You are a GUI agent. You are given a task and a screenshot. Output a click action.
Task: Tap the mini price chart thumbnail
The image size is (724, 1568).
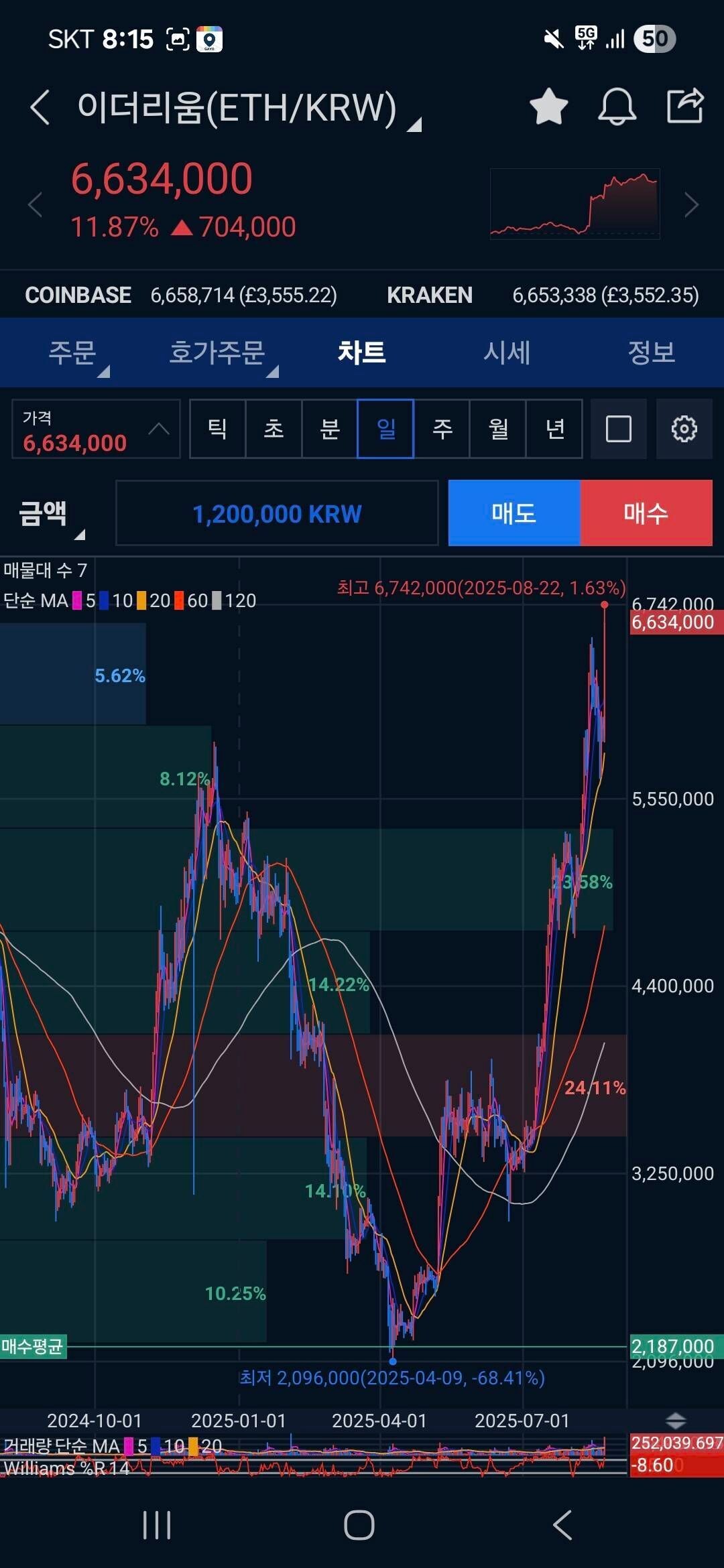point(575,204)
